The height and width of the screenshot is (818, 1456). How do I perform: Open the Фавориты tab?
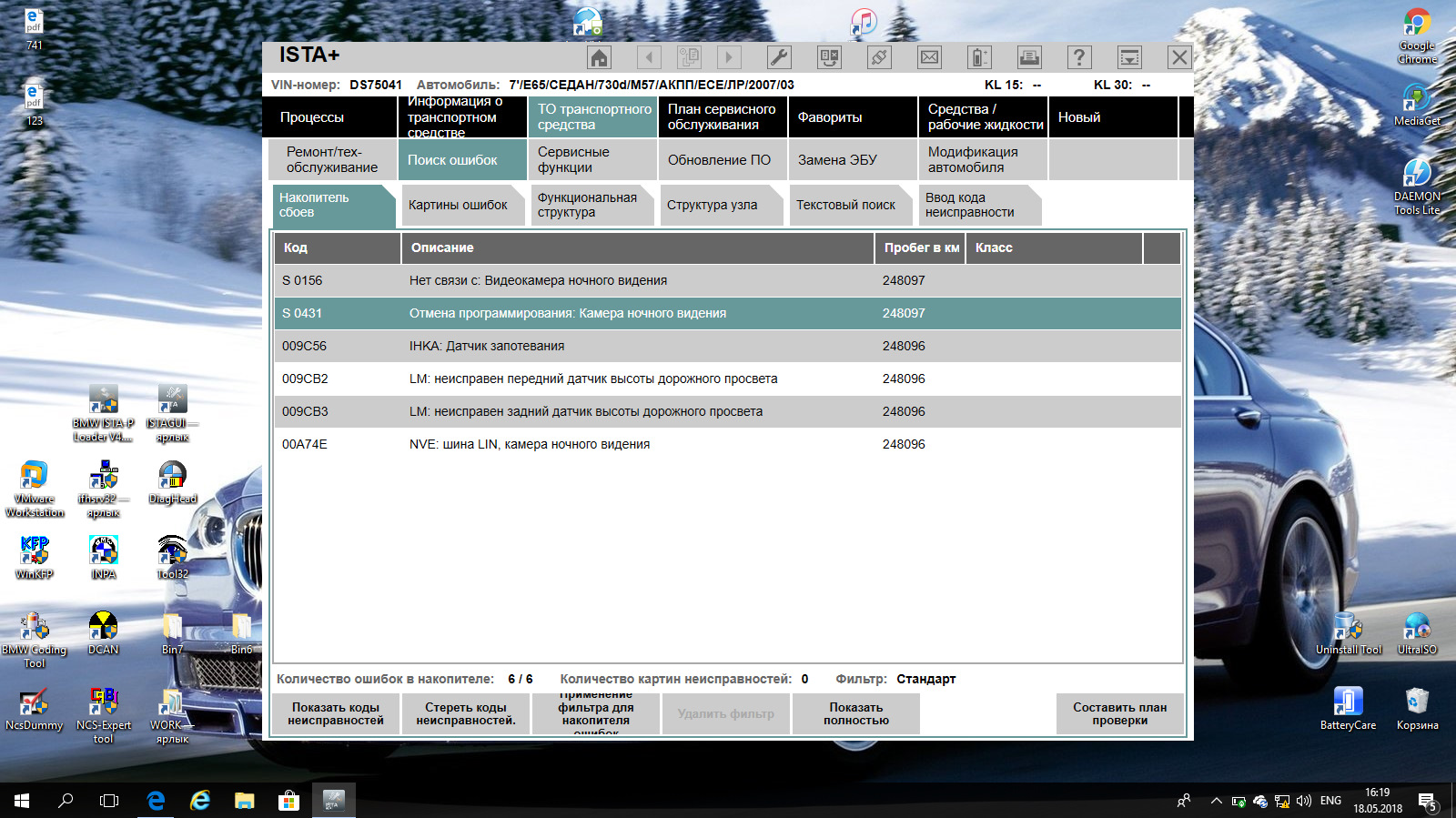pyautogui.click(x=853, y=117)
